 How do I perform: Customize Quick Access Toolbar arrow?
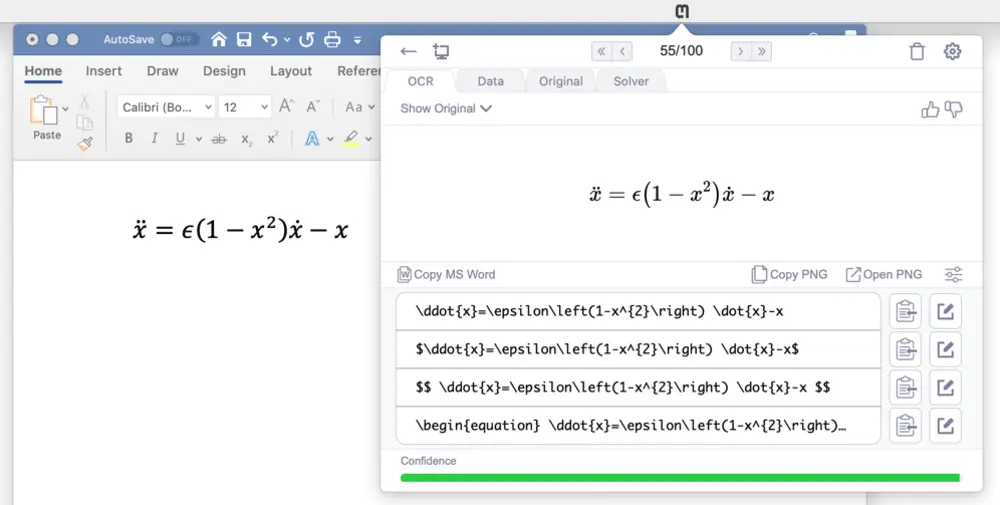[358, 40]
